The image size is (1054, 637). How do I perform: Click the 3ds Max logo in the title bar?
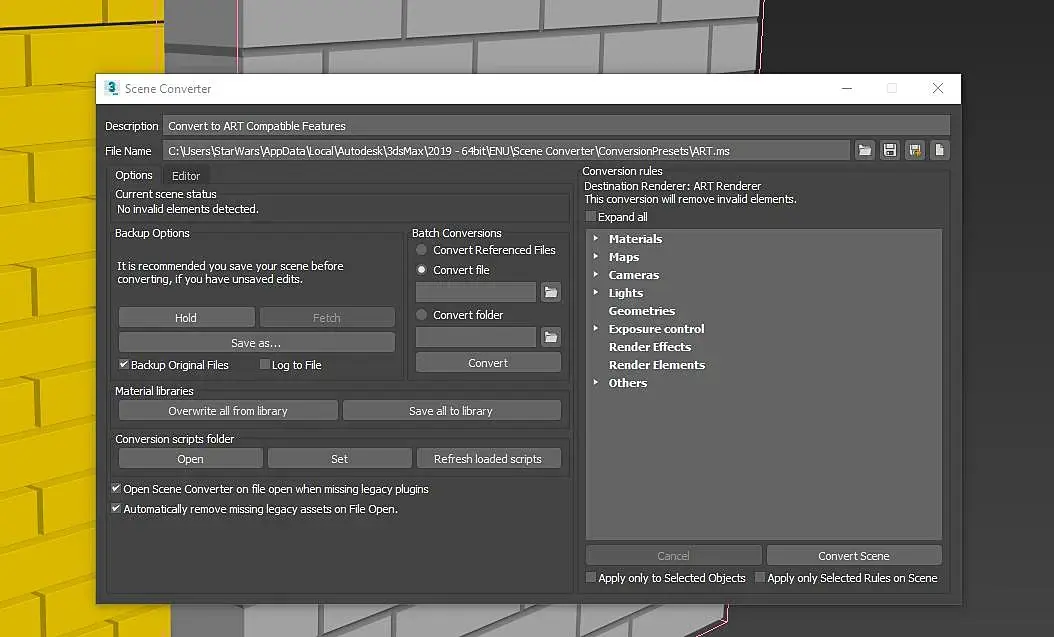111,88
